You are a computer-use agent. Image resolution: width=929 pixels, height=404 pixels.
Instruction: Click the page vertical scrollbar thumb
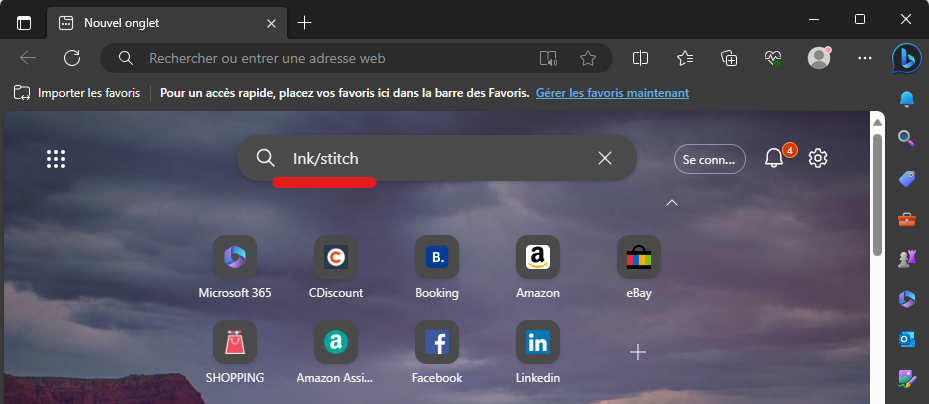[877, 194]
